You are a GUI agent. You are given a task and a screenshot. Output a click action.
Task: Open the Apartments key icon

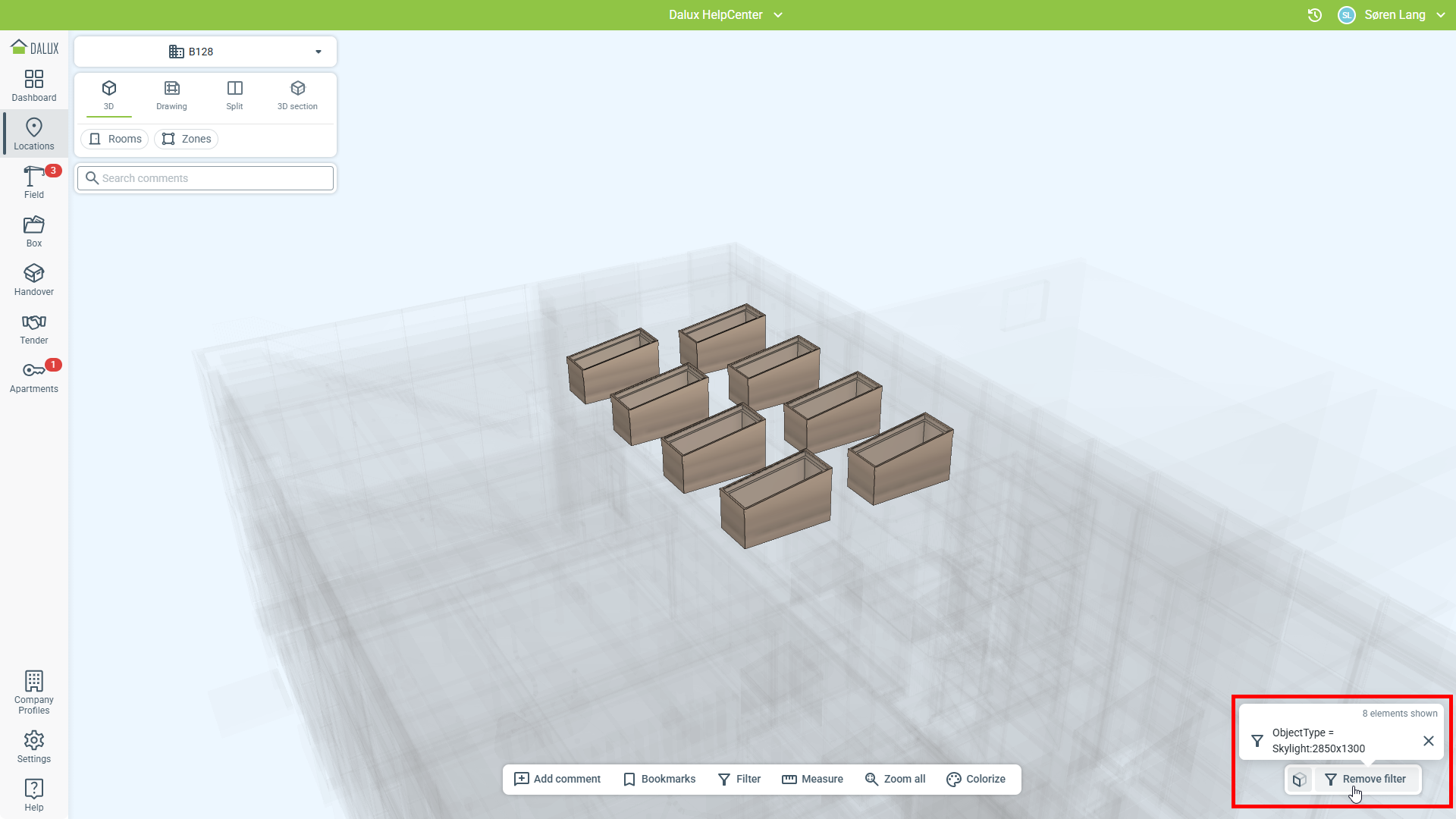point(34,377)
